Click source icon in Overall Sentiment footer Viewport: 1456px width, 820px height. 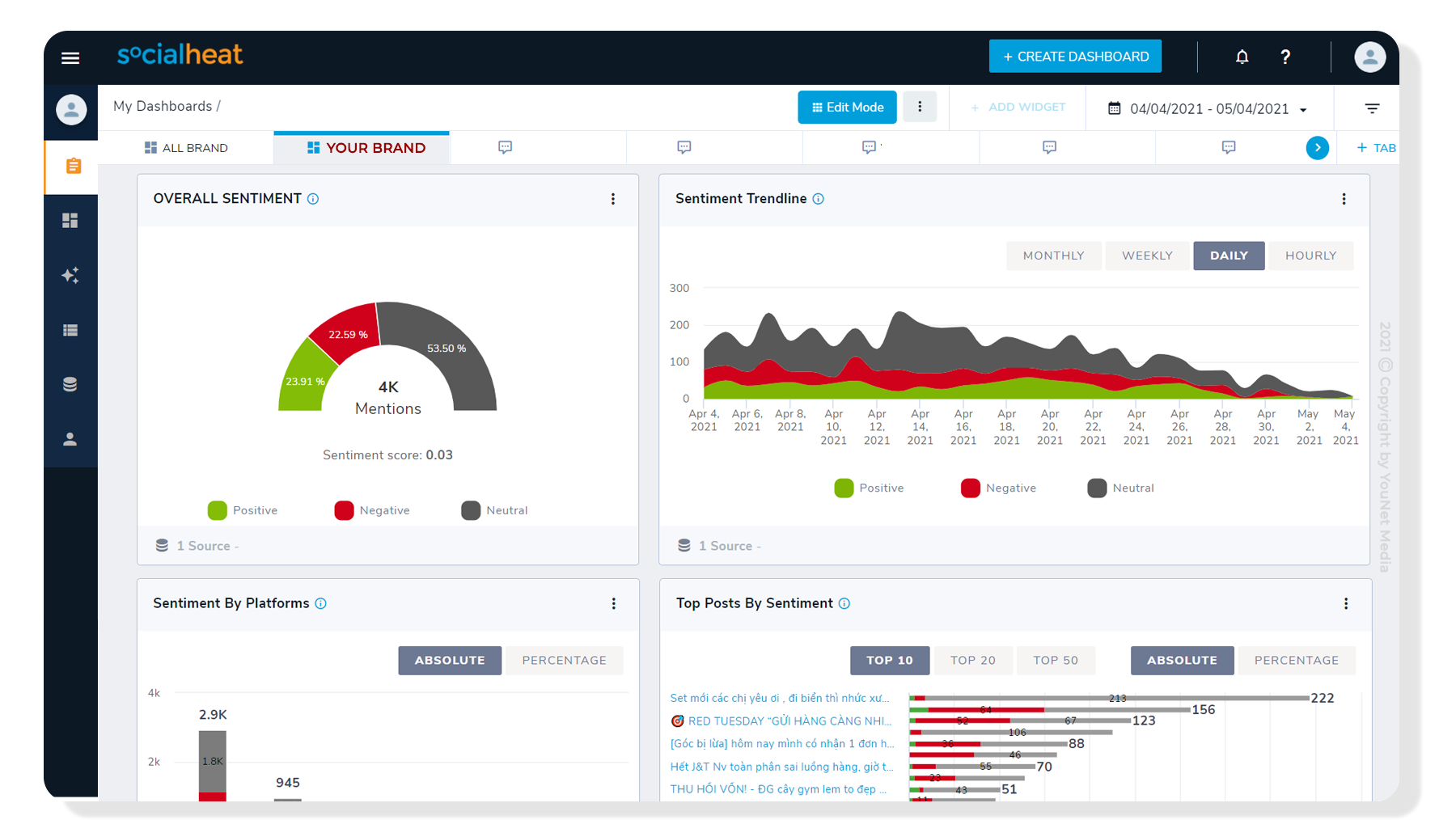tap(162, 546)
